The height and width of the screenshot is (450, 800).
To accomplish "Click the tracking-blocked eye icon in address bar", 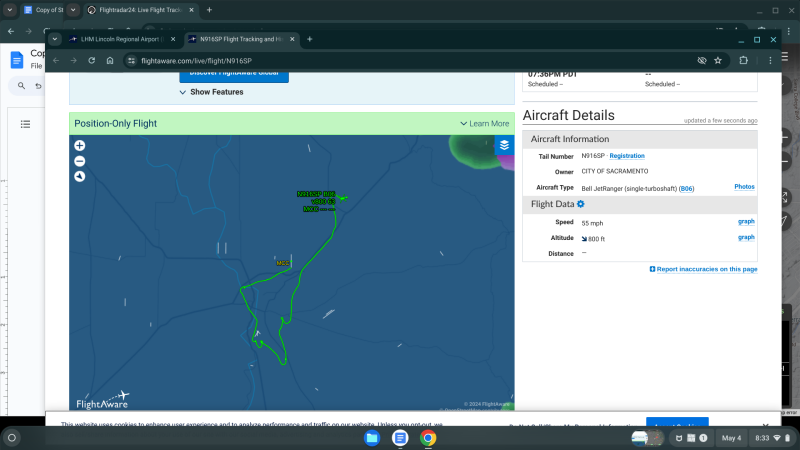I will (x=702, y=61).
